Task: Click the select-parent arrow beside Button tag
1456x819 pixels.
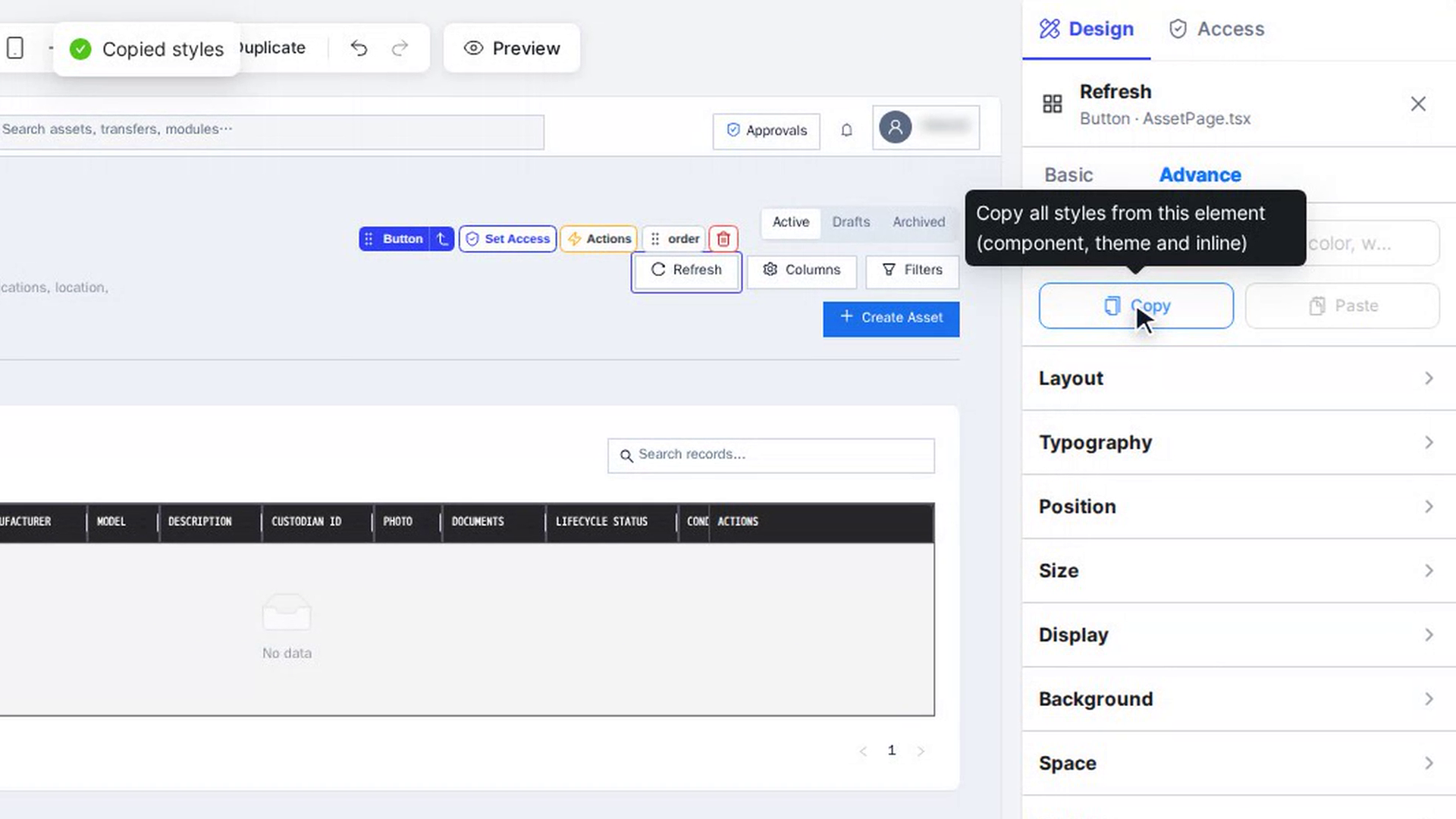Action: tap(442, 239)
